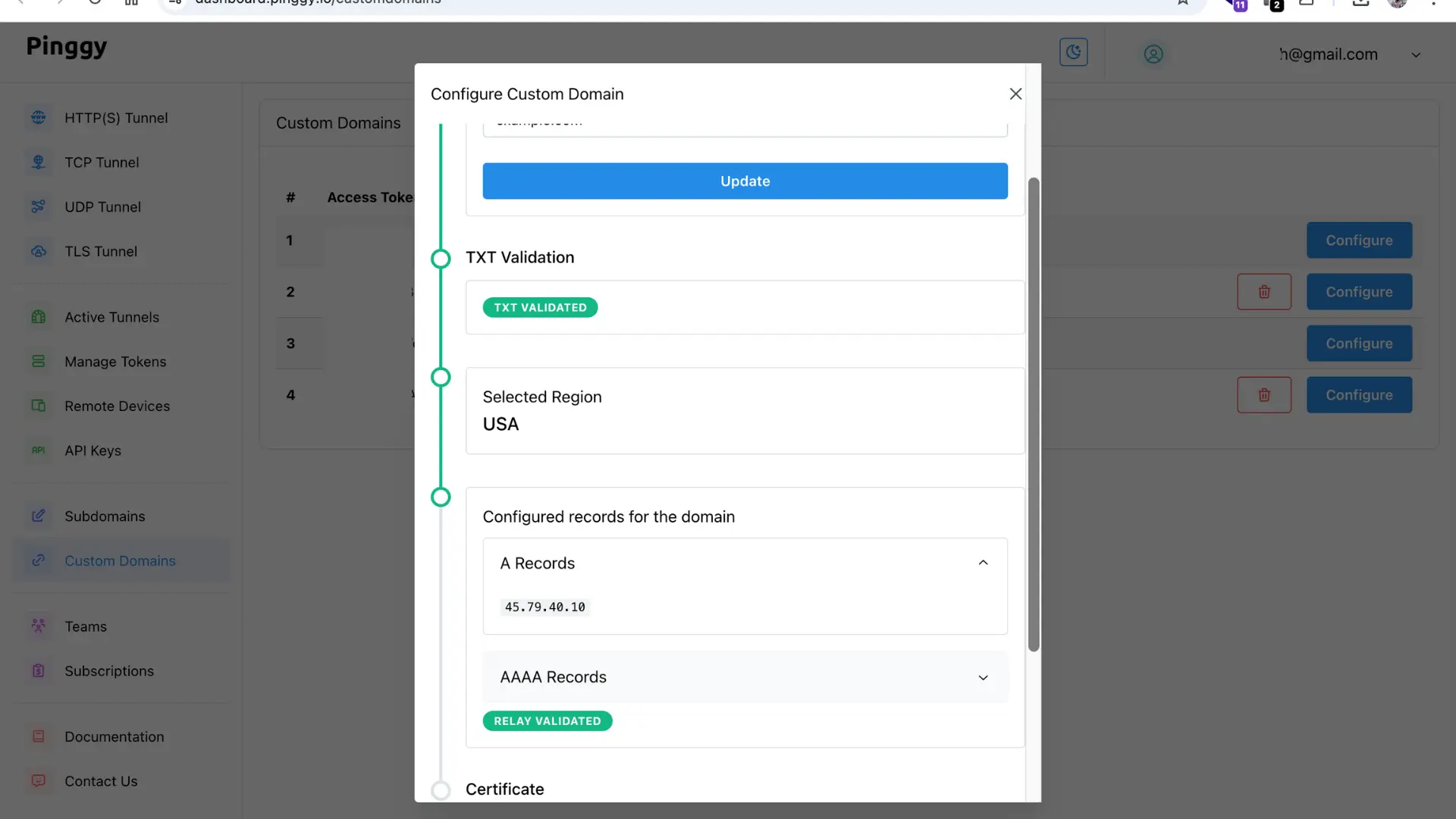Go to UDP Tunnel page
The image size is (1456, 819).
click(102, 207)
